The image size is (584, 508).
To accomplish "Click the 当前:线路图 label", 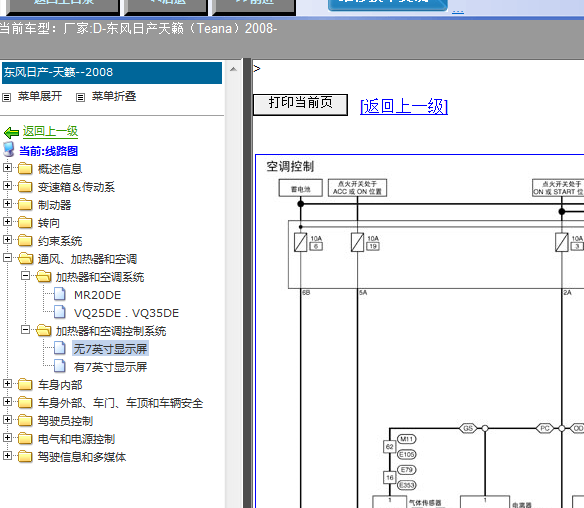I will pos(48,151).
